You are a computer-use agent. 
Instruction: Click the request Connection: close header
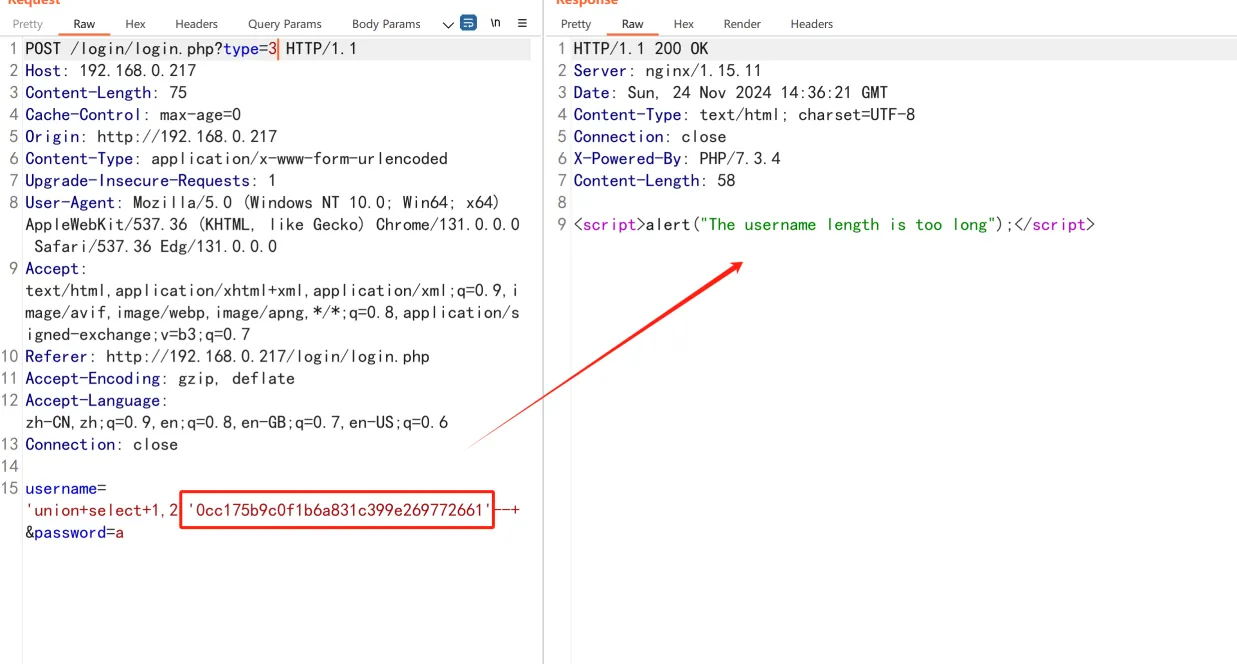coord(102,445)
